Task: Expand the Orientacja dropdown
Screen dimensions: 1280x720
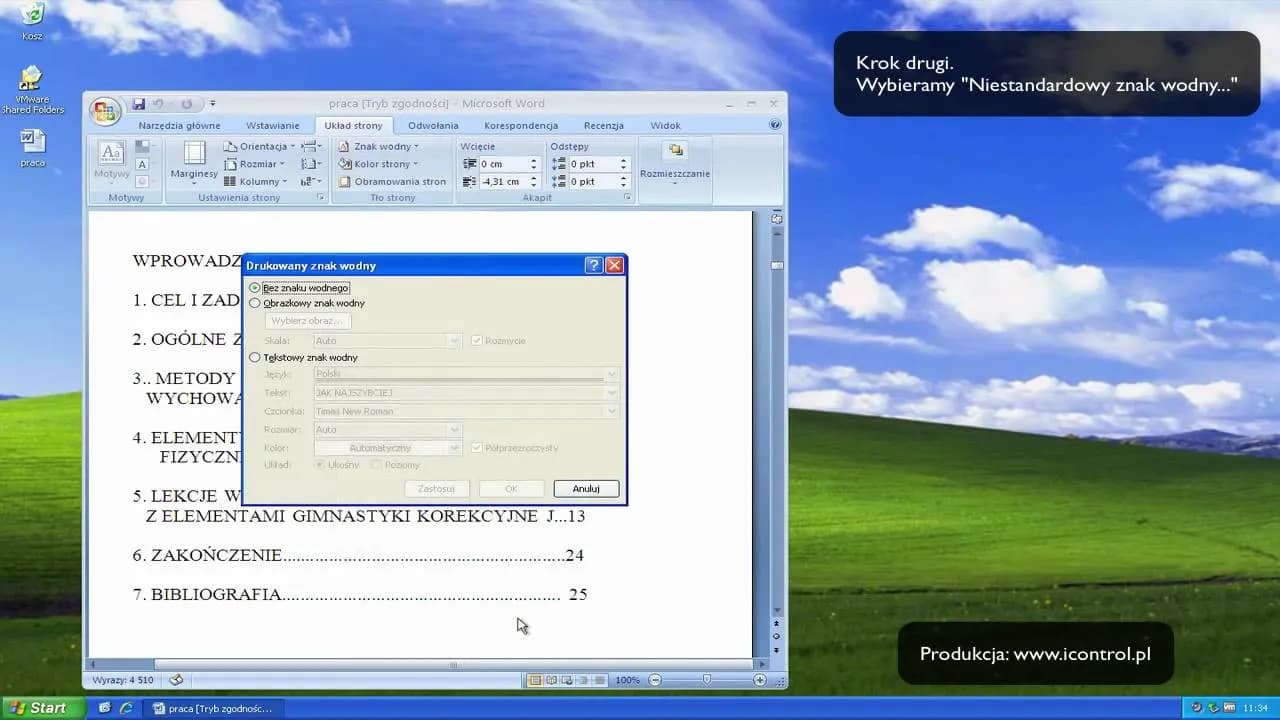Action: pos(261,146)
